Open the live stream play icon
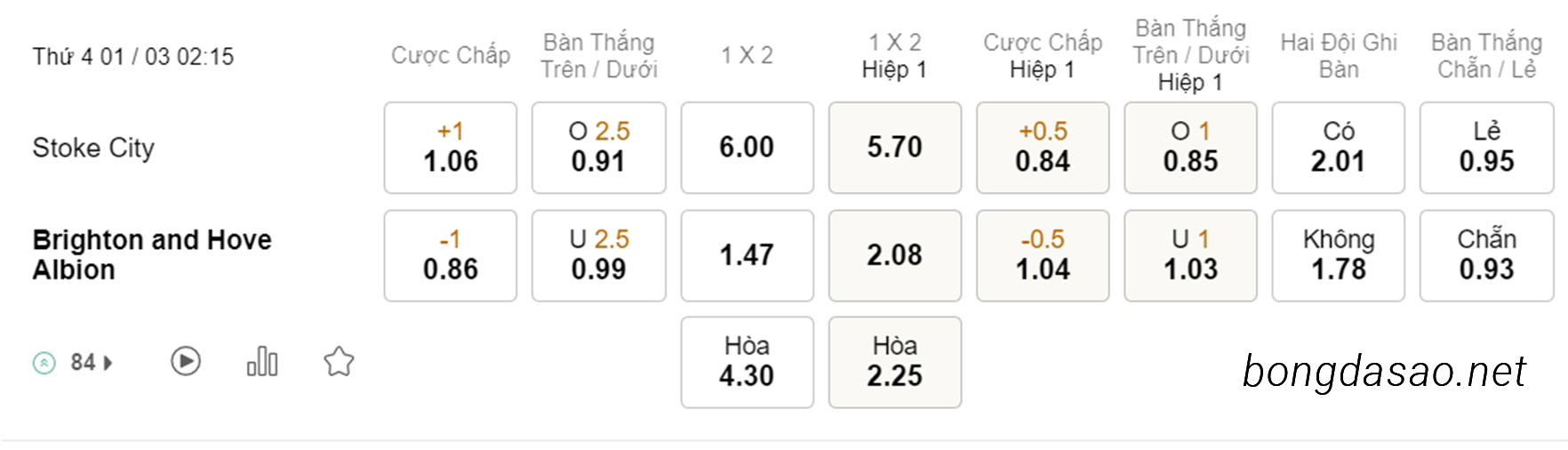The image size is (1568, 450). coord(186,361)
